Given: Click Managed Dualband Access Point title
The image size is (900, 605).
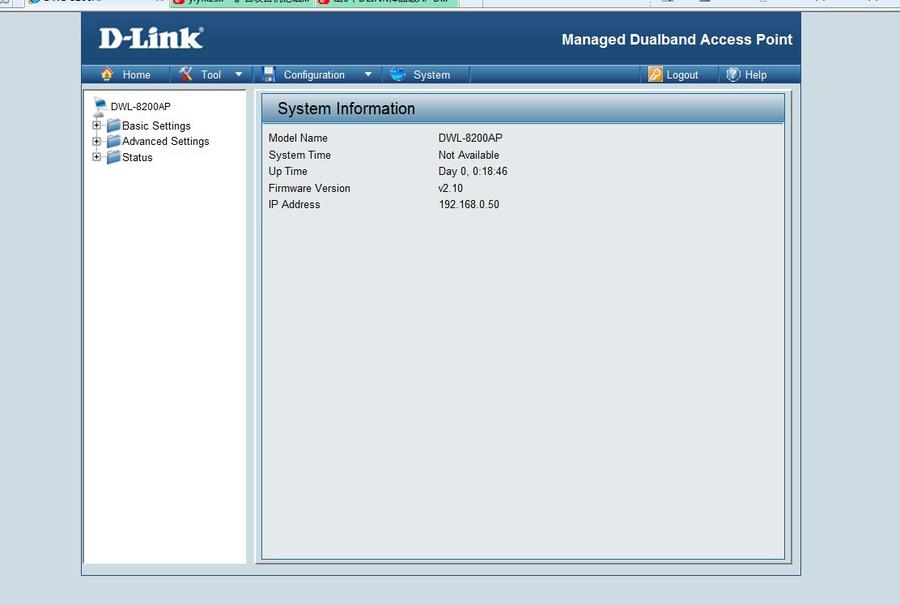Looking at the screenshot, I should (x=677, y=40).
